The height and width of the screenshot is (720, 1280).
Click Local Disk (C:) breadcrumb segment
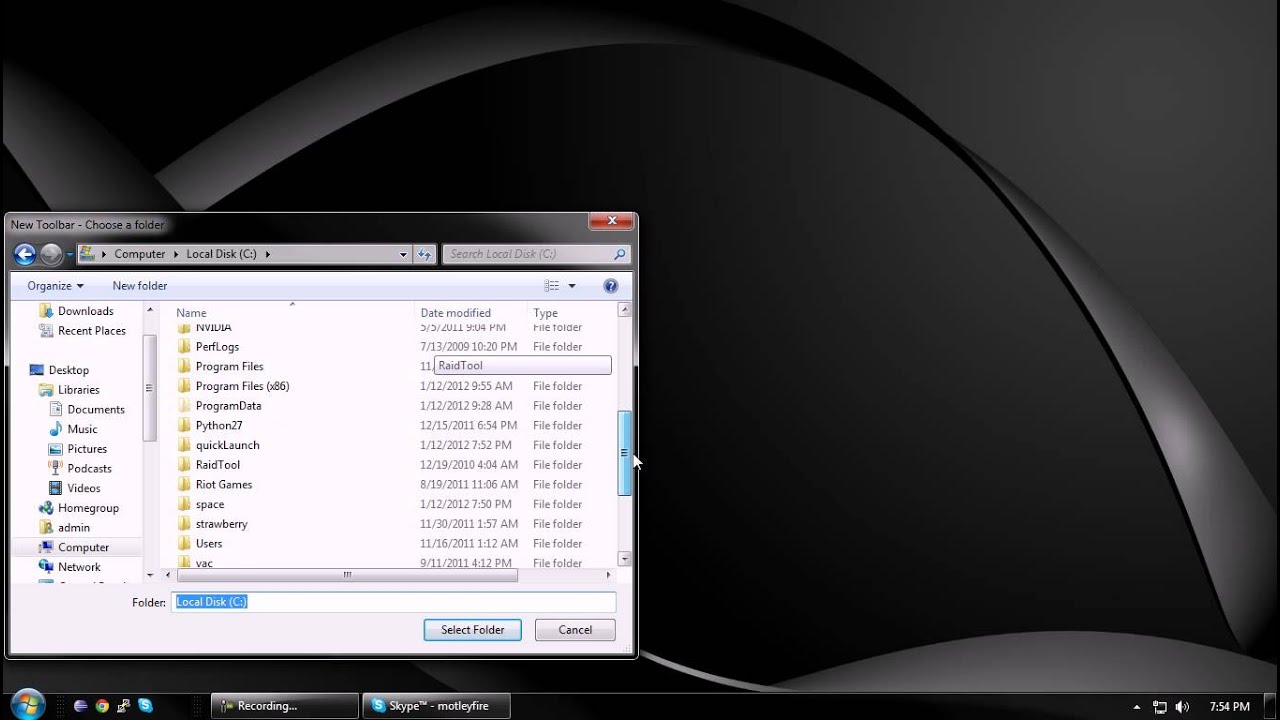pos(221,254)
